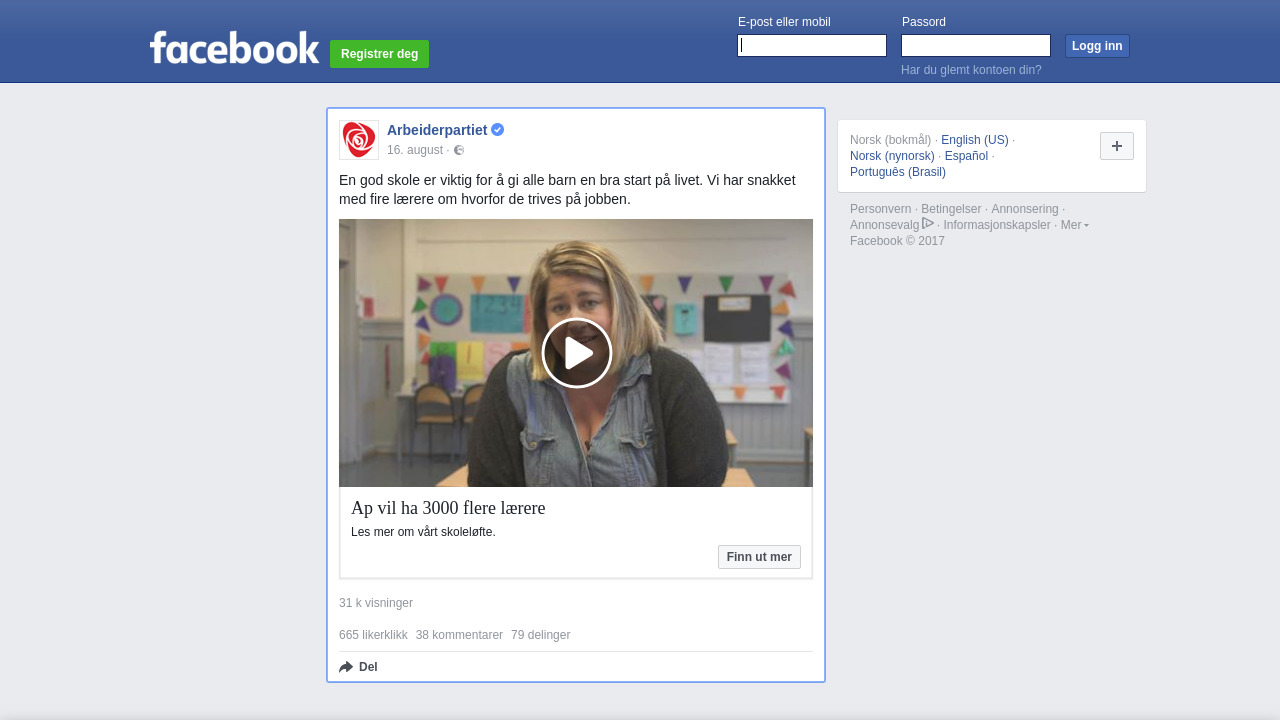Screen dimensions: 1280x720
Task: Open the 16. august post timestamp
Action: 415,150
